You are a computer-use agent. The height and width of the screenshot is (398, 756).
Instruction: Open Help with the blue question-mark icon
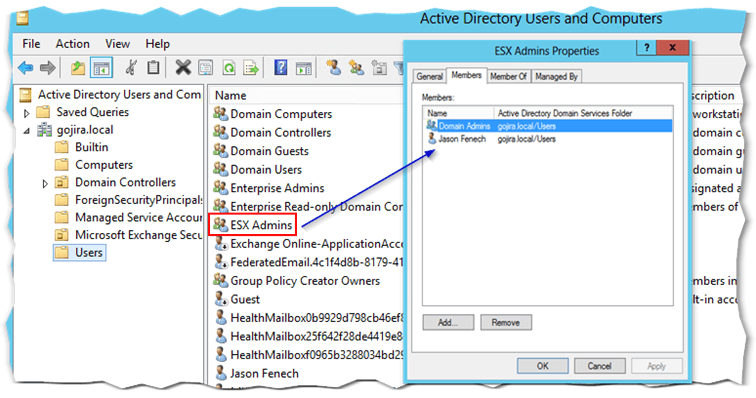281,68
